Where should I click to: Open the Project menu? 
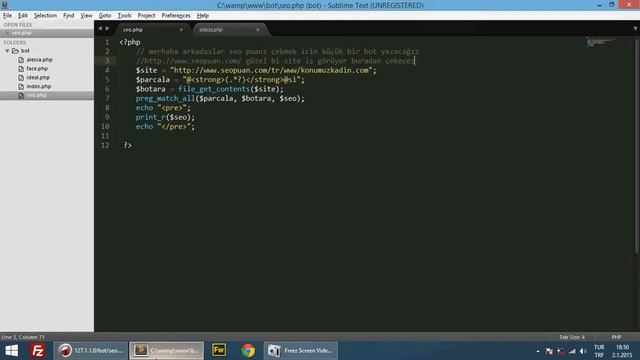(146, 16)
